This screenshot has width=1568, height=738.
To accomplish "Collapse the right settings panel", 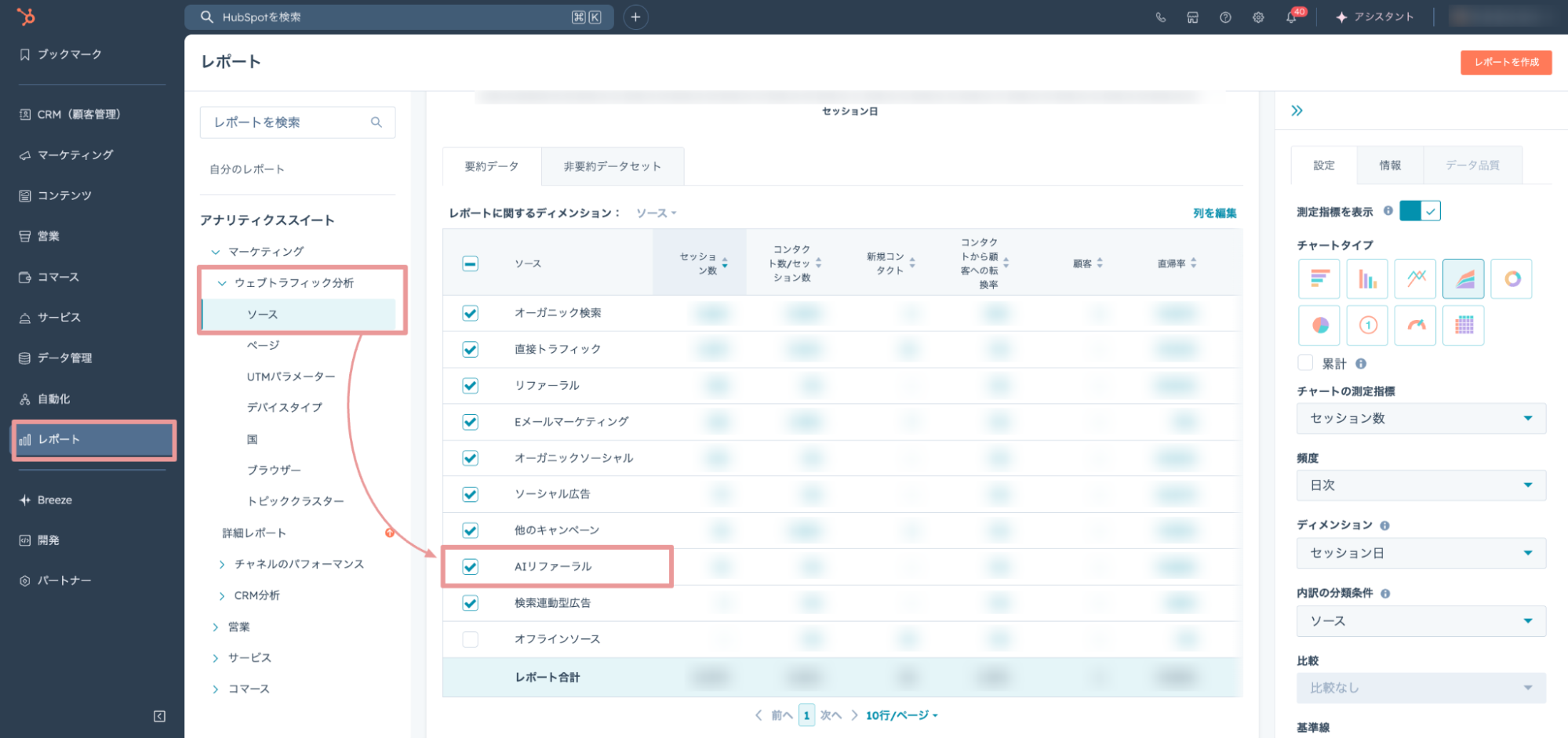I will click(x=1297, y=111).
